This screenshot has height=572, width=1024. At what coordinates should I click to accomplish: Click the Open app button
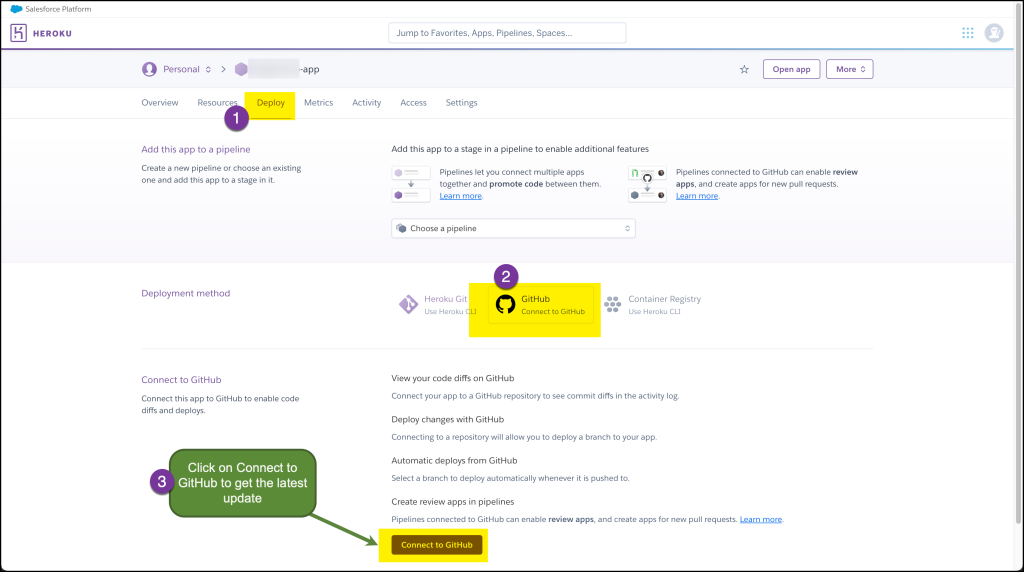pyautogui.click(x=792, y=69)
